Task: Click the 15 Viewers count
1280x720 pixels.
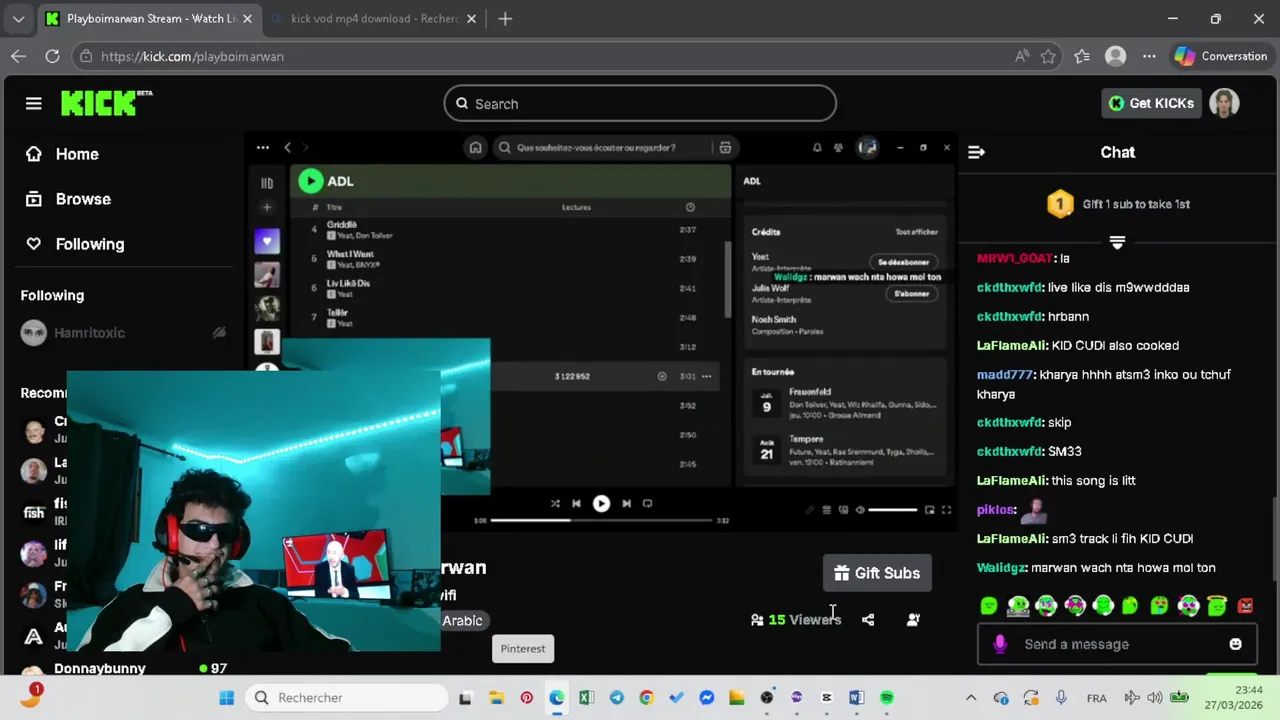Action: 796,620
